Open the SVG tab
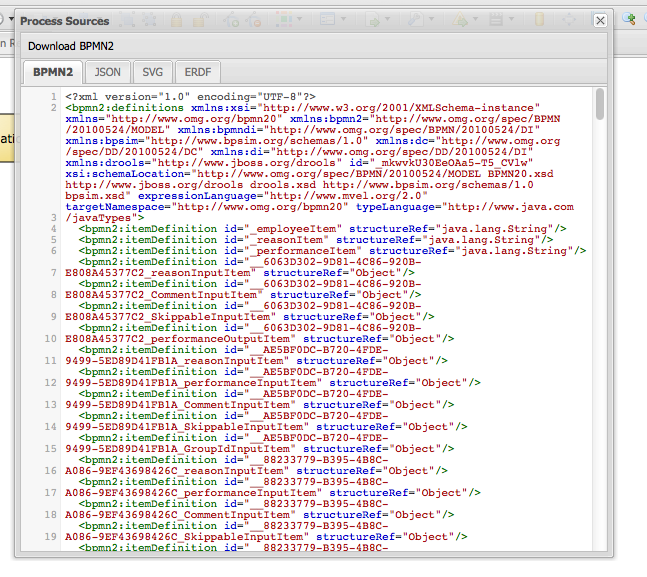647x577 pixels. (152, 72)
